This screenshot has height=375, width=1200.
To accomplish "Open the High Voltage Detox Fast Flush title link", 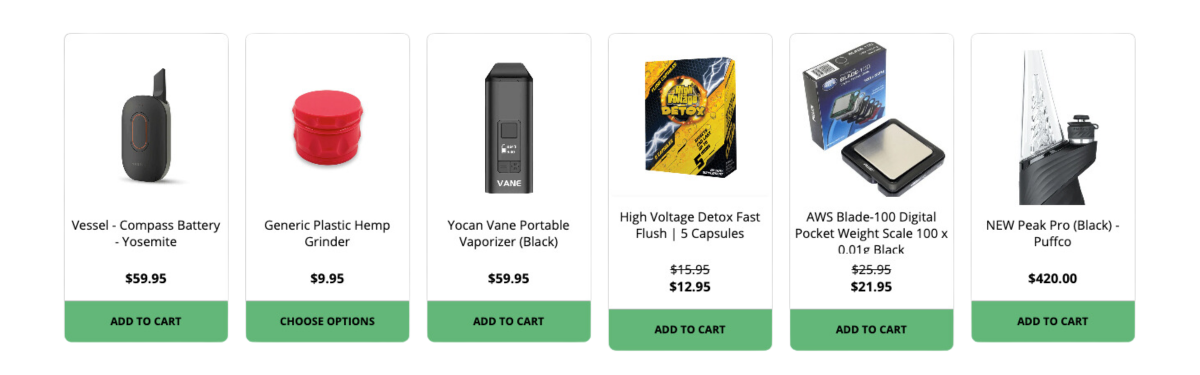I will [x=690, y=225].
